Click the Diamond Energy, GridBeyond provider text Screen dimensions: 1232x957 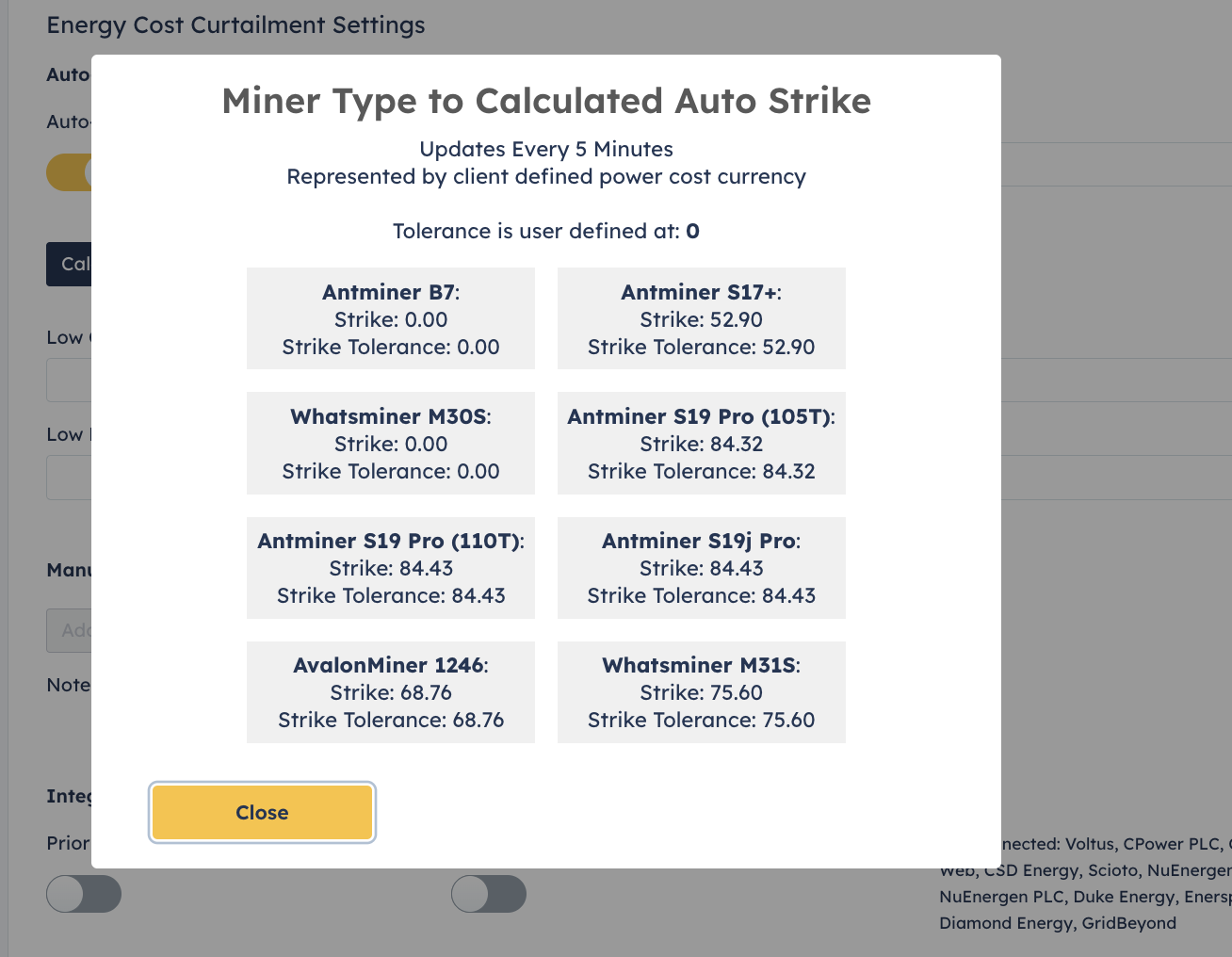[1058, 923]
